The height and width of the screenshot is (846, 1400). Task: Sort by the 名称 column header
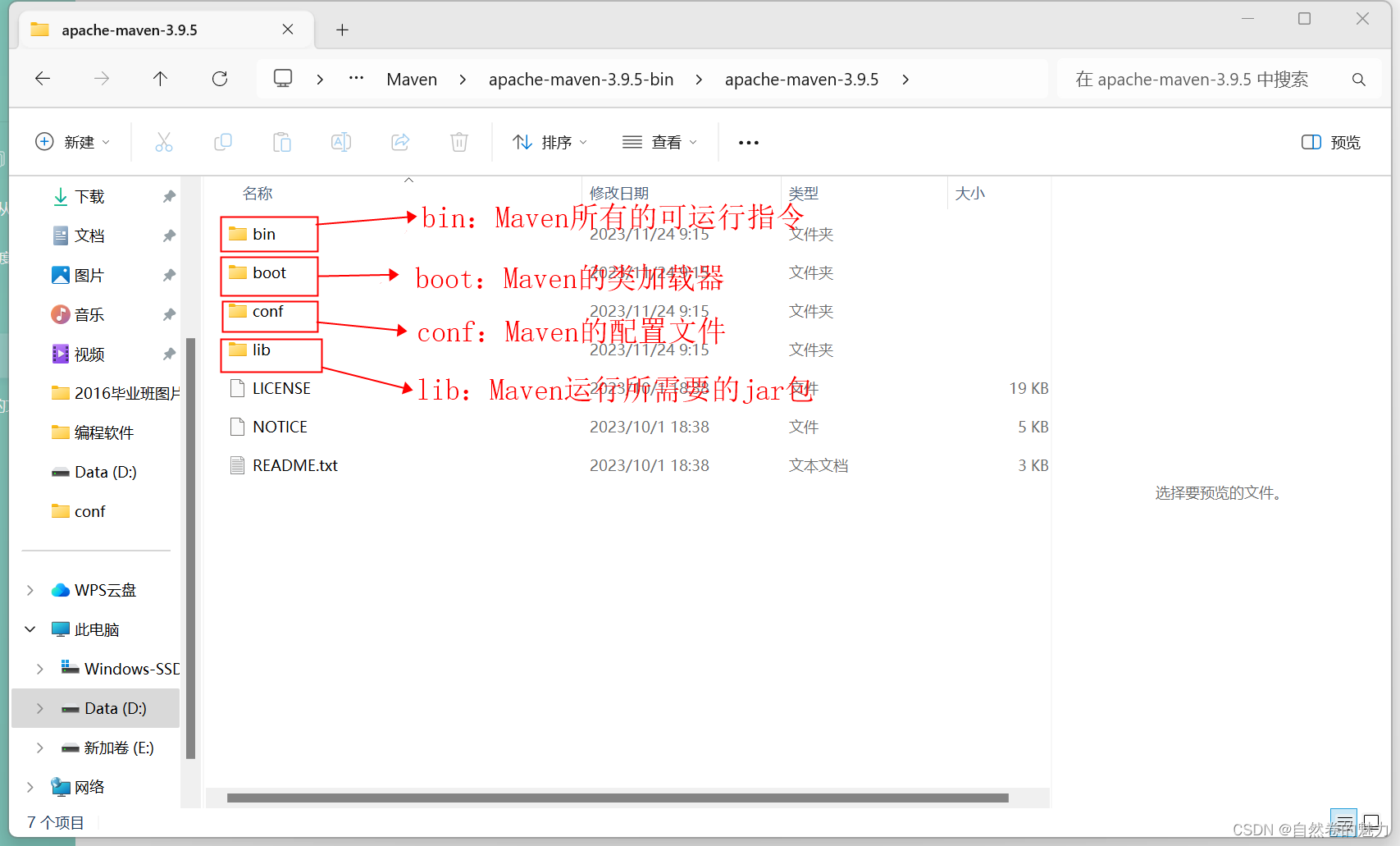[258, 194]
